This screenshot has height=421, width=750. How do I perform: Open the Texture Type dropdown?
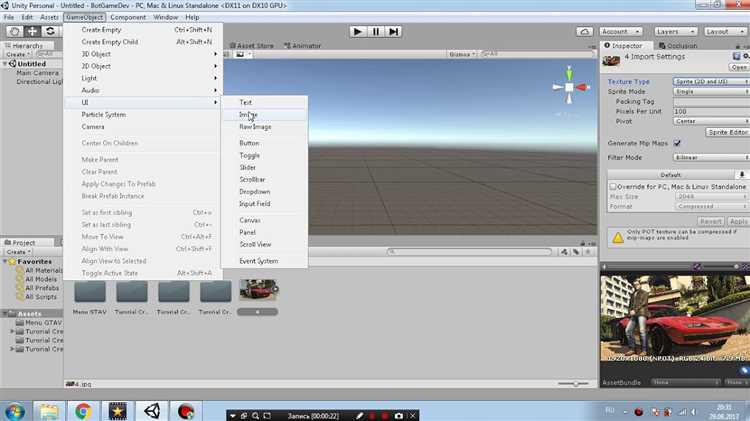711,82
